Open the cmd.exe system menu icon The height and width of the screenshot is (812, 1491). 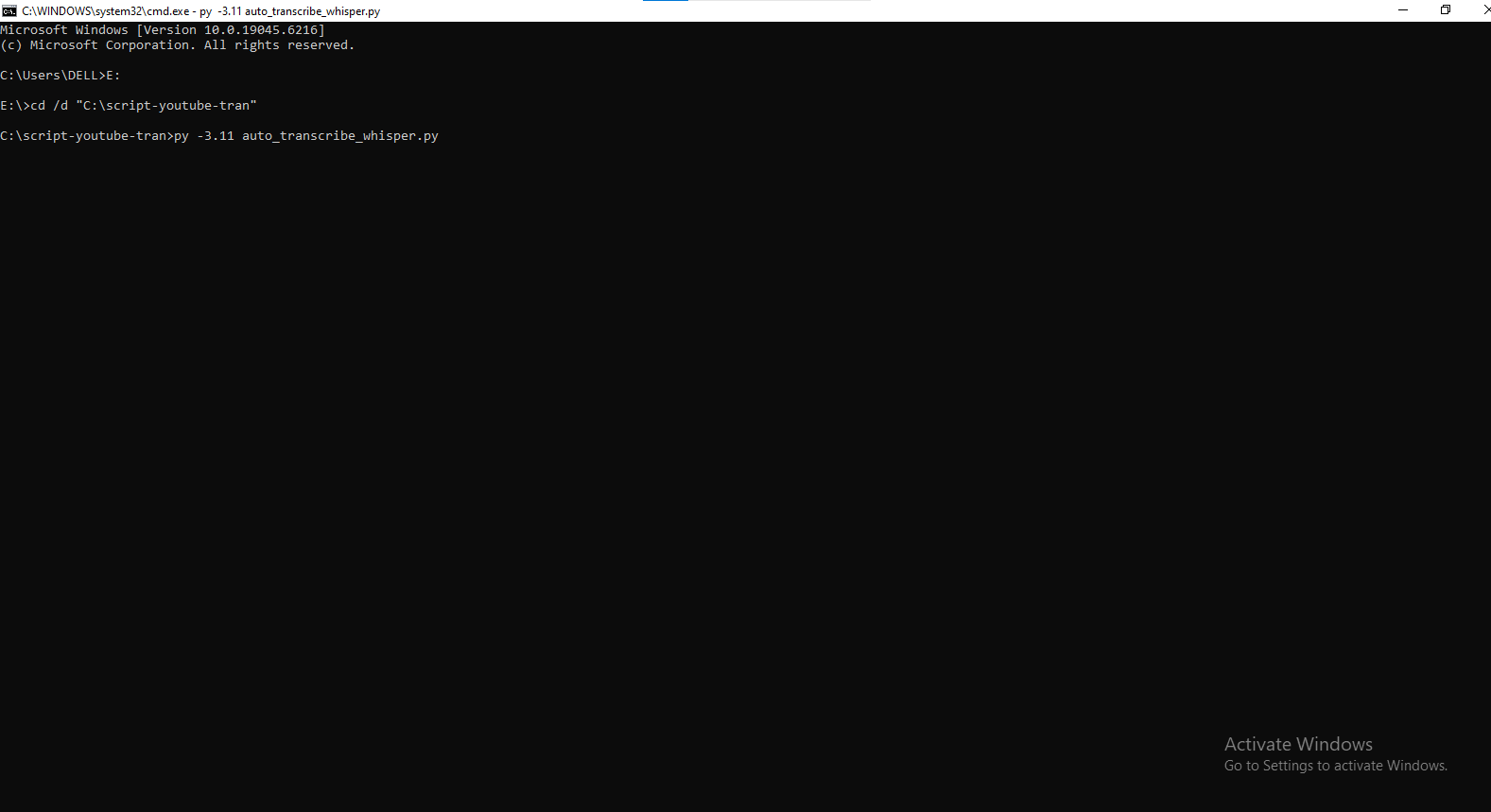click(x=9, y=10)
